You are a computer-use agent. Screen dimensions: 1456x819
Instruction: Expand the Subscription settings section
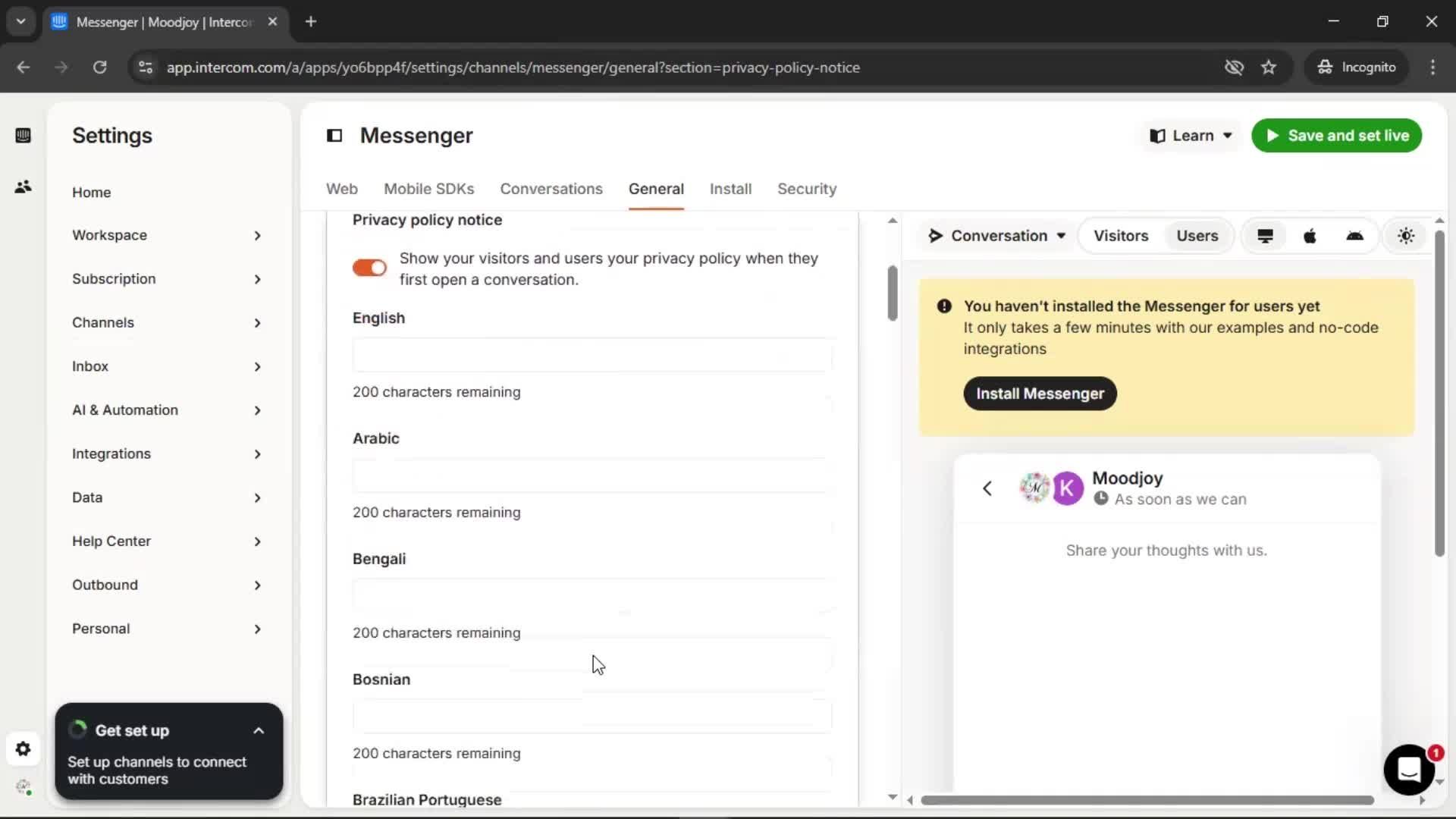(x=167, y=279)
